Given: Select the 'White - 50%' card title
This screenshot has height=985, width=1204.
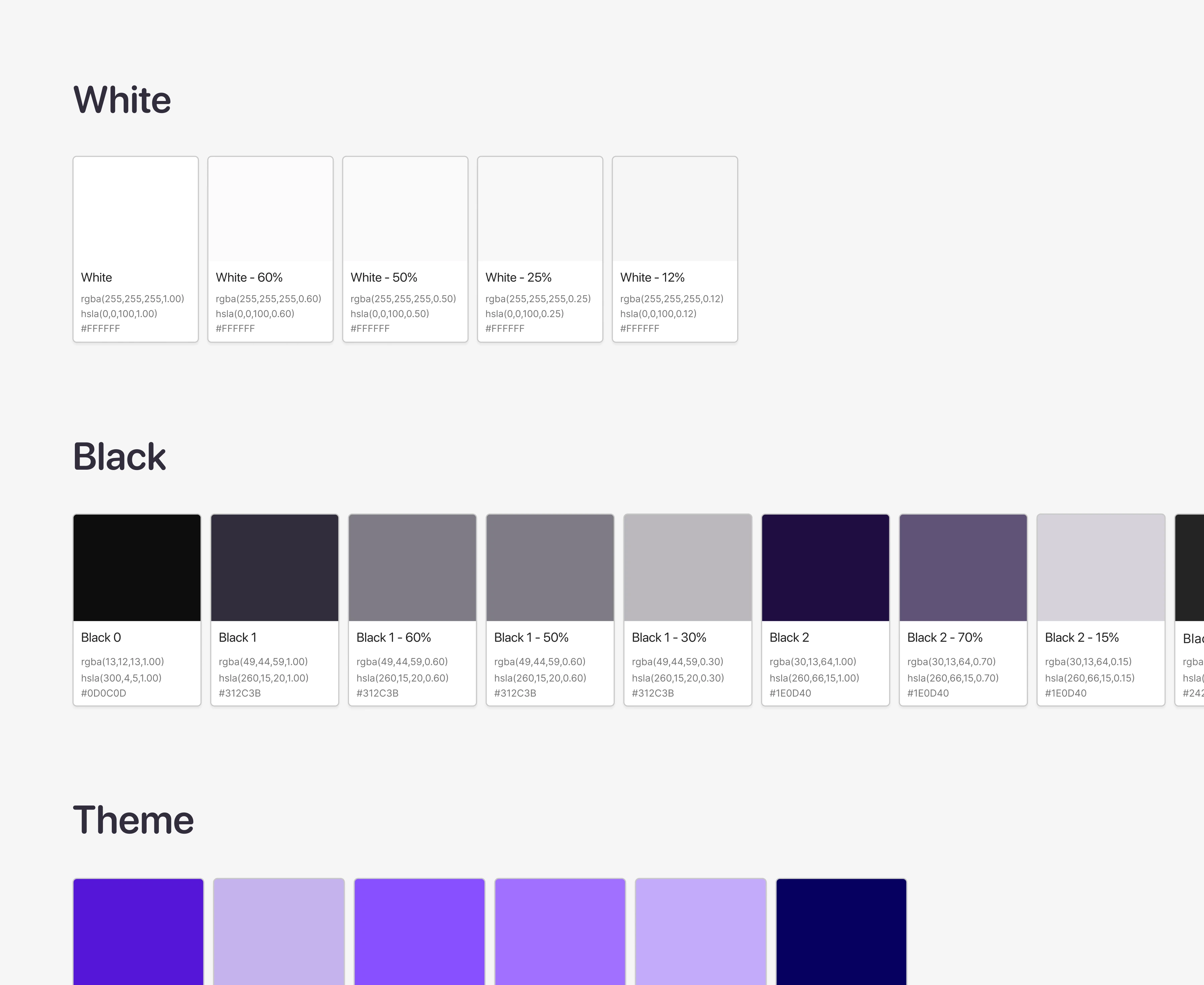Looking at the screenshot, I should coord(384,277).
